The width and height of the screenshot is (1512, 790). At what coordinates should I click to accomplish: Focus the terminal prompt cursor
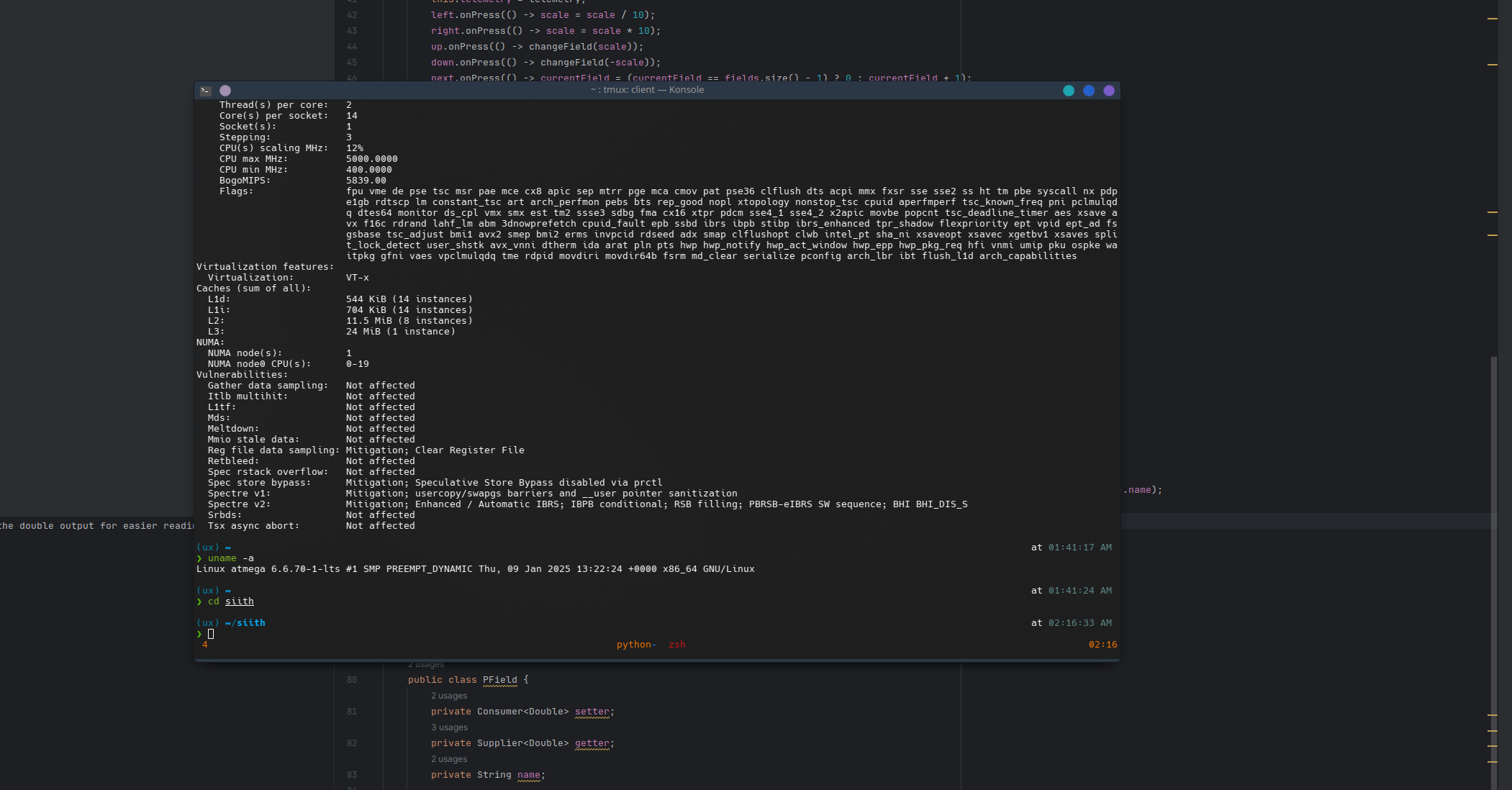tap(211, 634)
